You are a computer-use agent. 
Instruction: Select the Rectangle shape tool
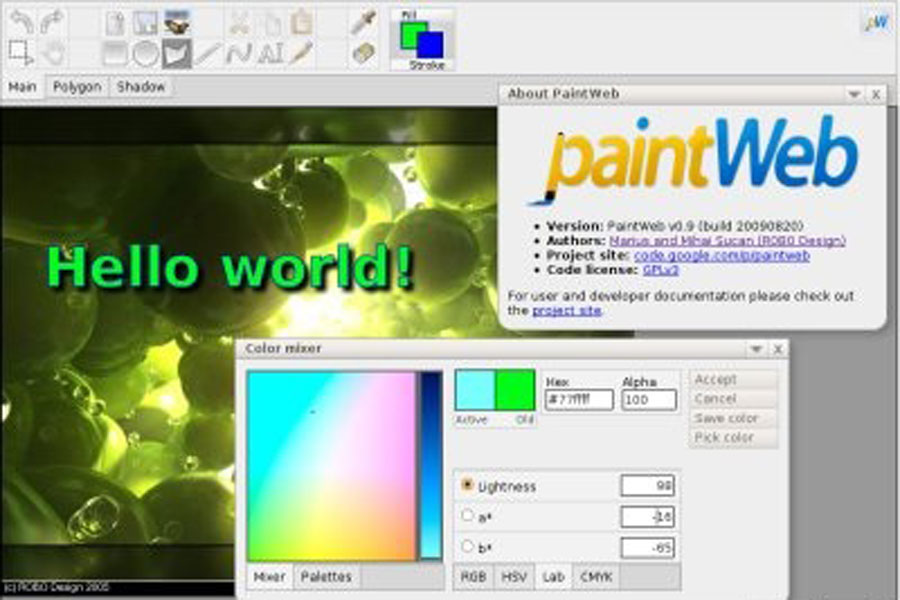pyautogui.click(x=115, y=54)
